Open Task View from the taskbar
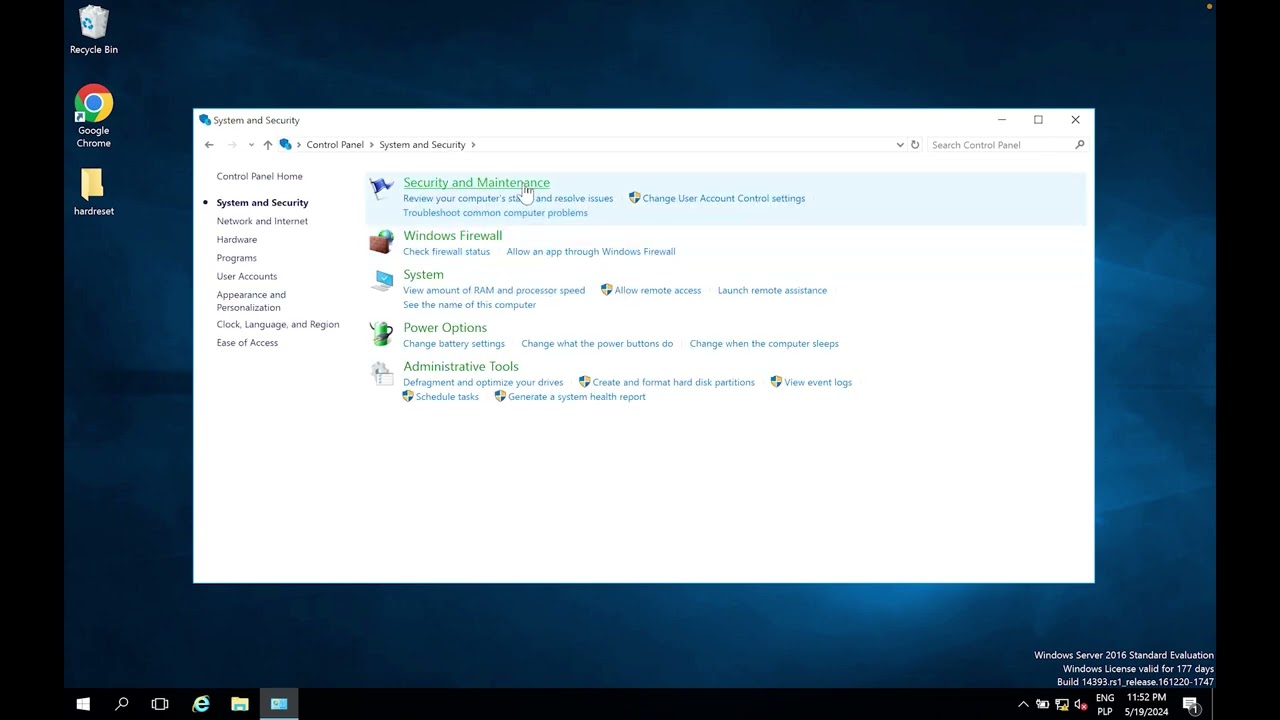Screen dimensions: 1280x720 pos(160,704)
